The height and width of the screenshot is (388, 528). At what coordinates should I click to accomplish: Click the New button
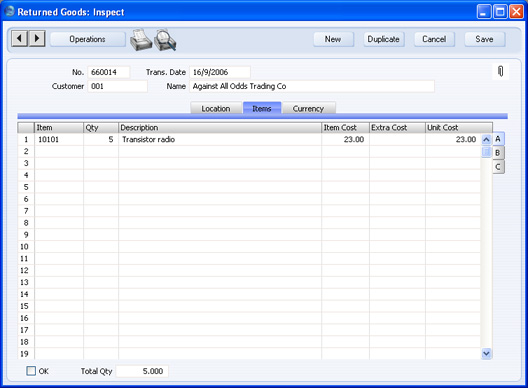333,39
